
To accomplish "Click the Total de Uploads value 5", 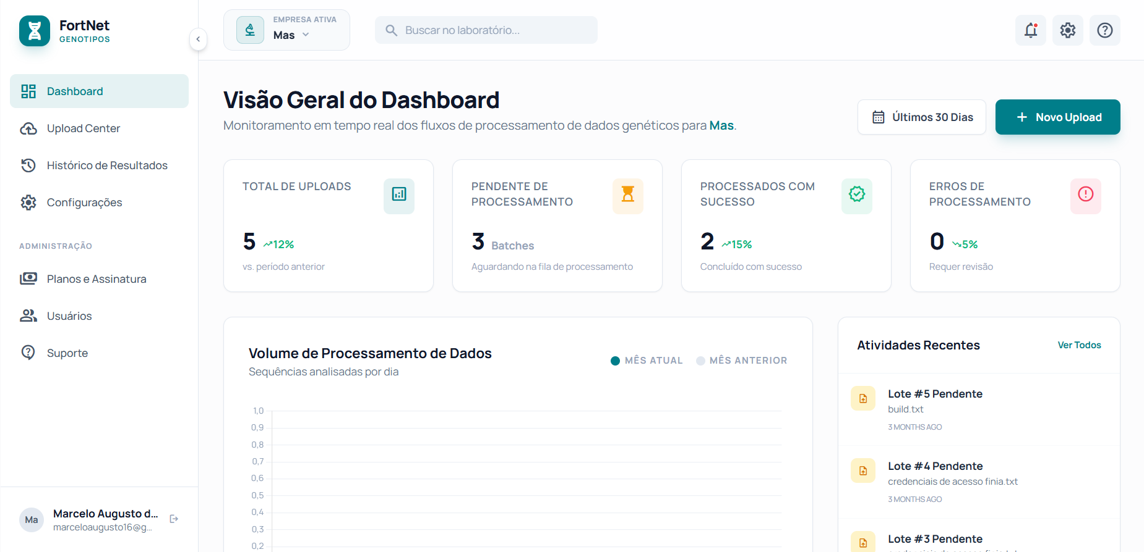I will tap(249, 241).
